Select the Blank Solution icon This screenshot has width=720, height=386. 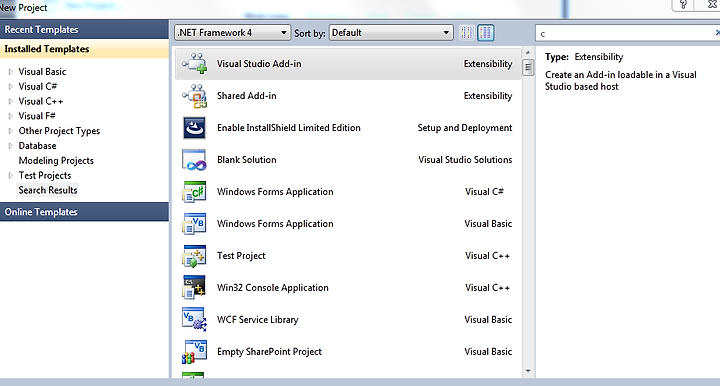(x=194, y=160)
